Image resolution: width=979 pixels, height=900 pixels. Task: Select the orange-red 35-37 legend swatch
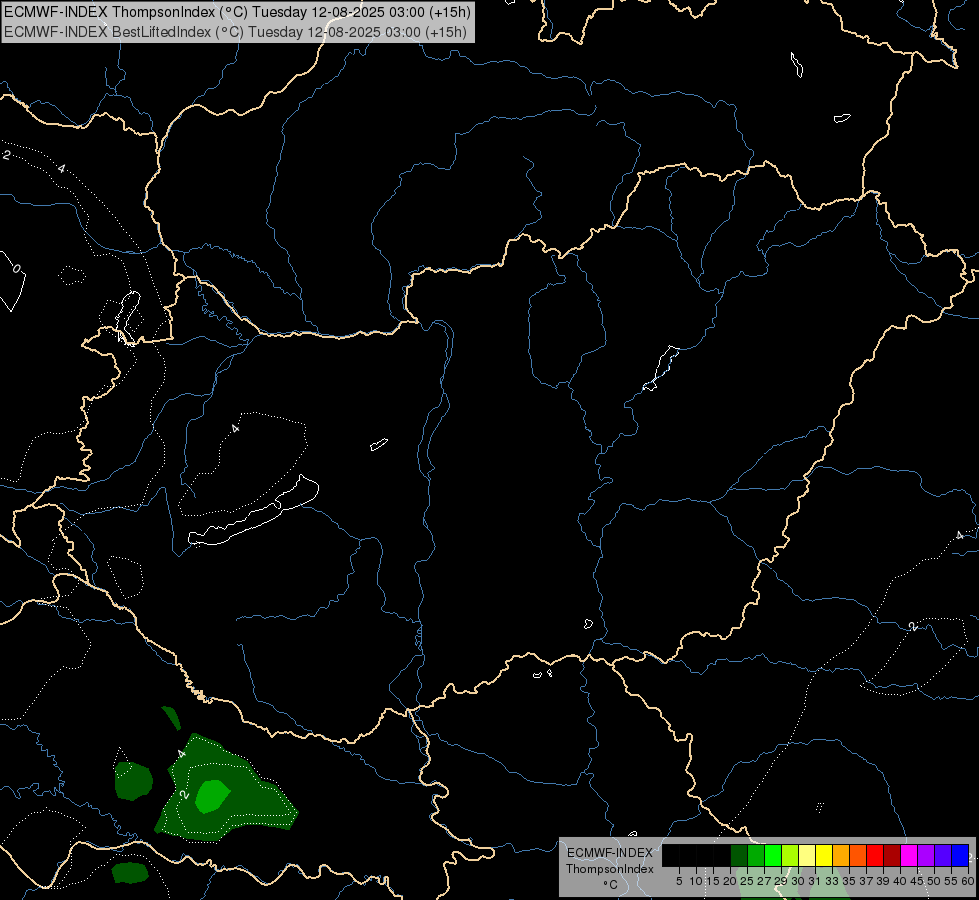click(x=858, y=855)
